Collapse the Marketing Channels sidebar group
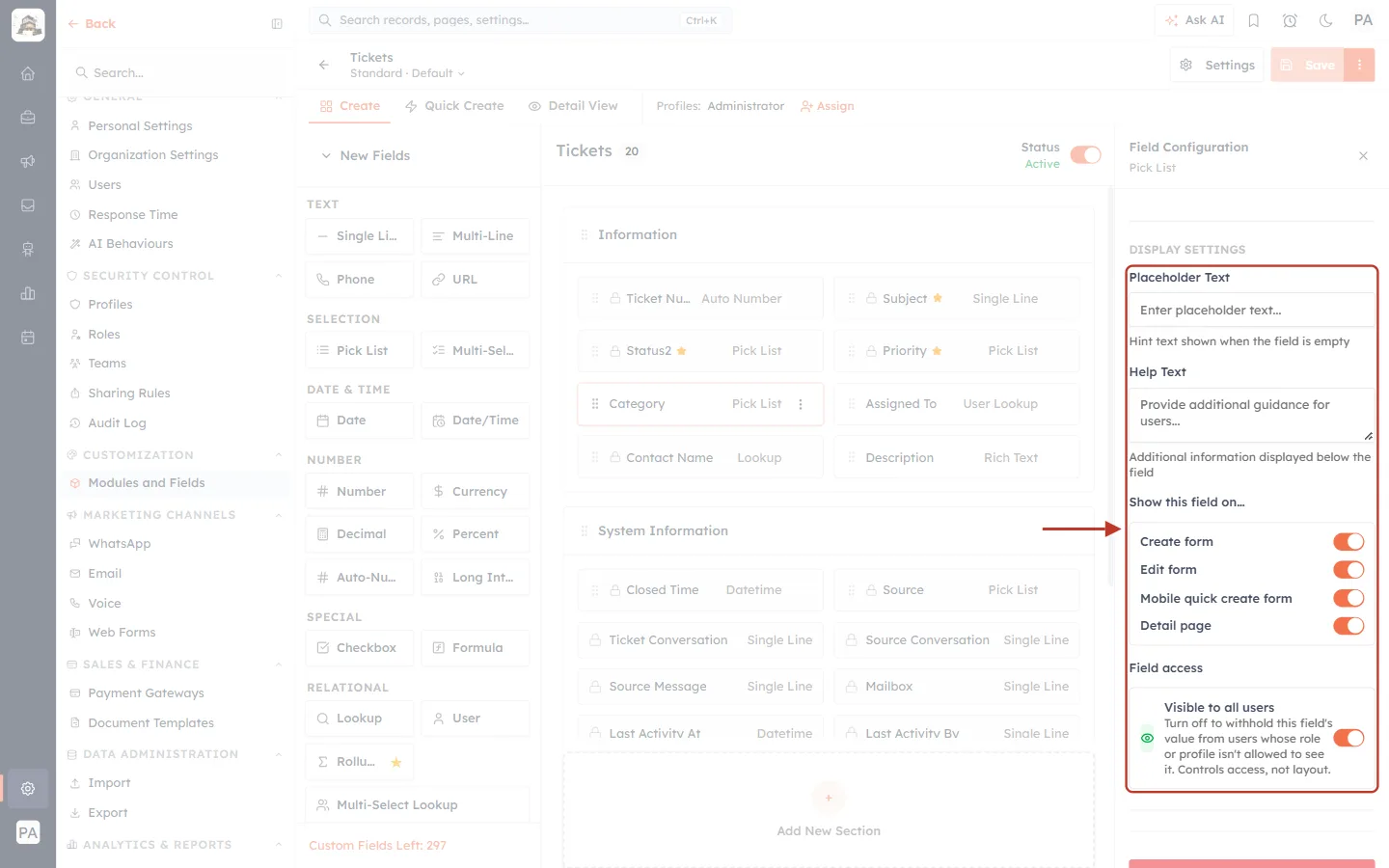 (279, 515)
